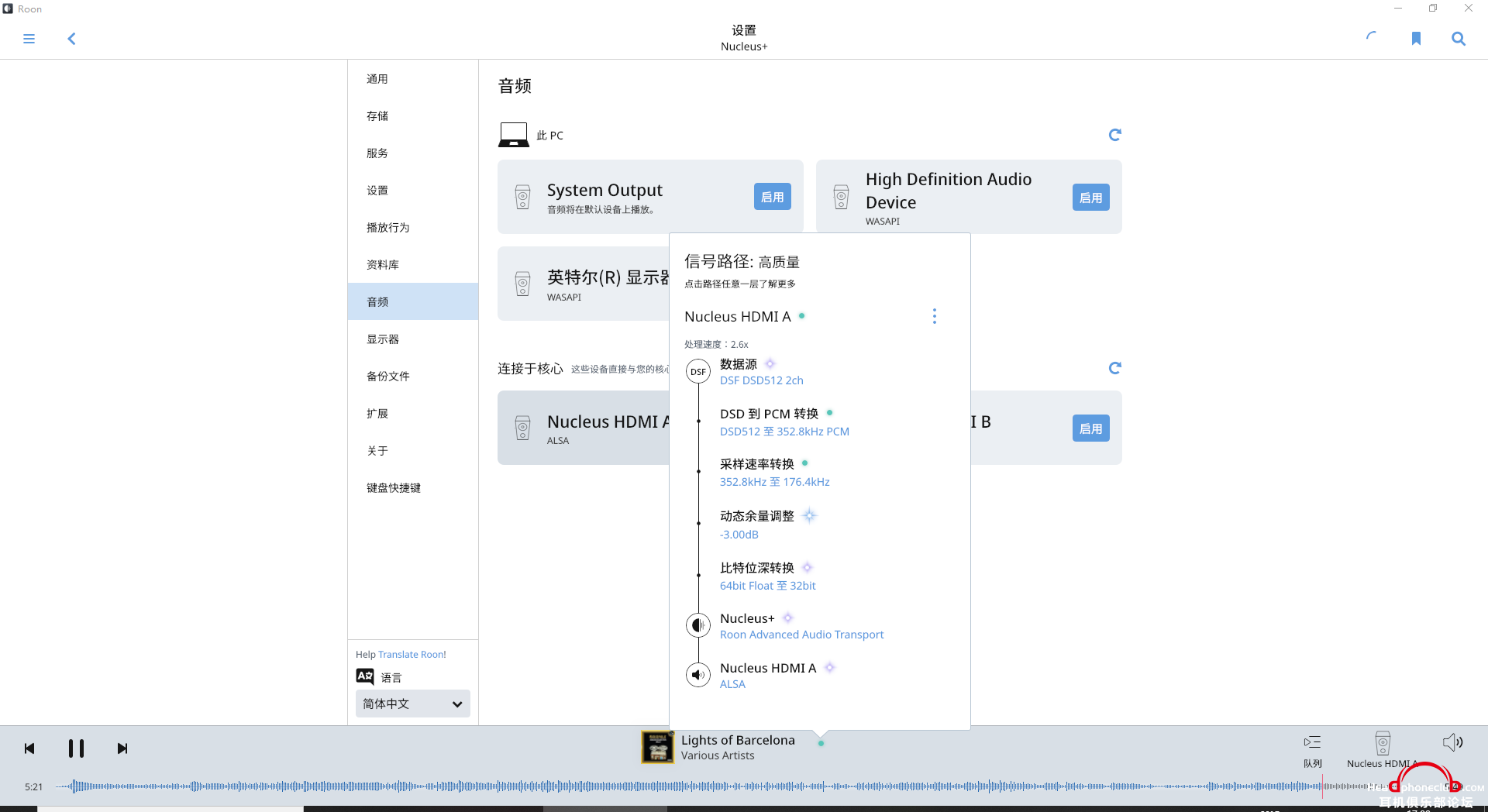Select 键盘快捷键 in settings sidebar

point(413,488)
